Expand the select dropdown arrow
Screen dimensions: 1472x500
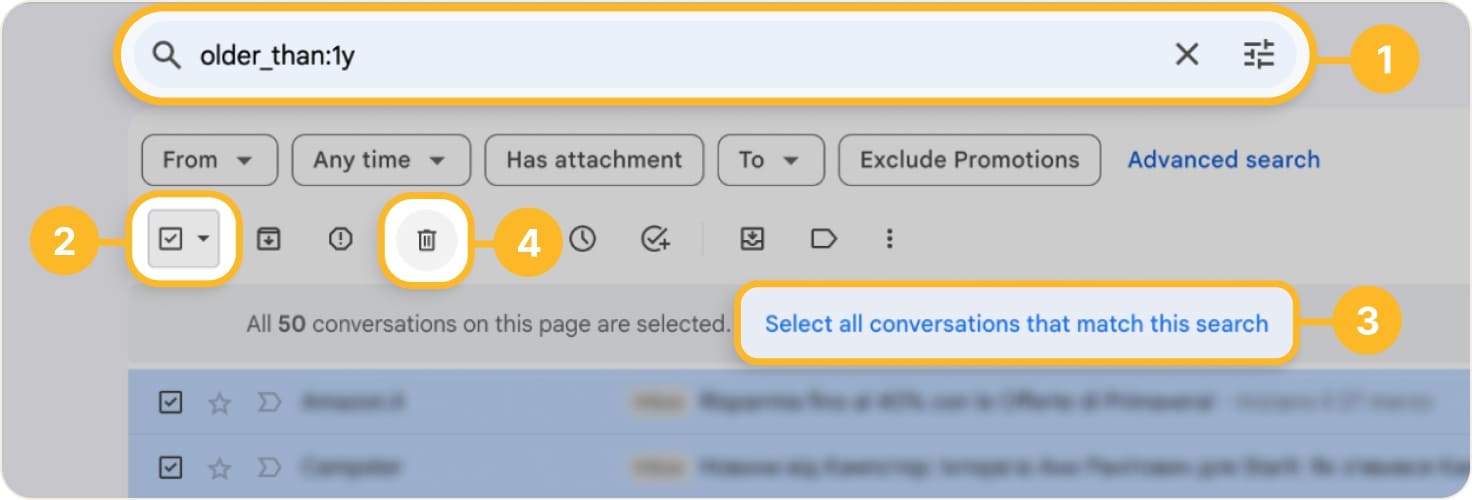(x=204, y=239)
